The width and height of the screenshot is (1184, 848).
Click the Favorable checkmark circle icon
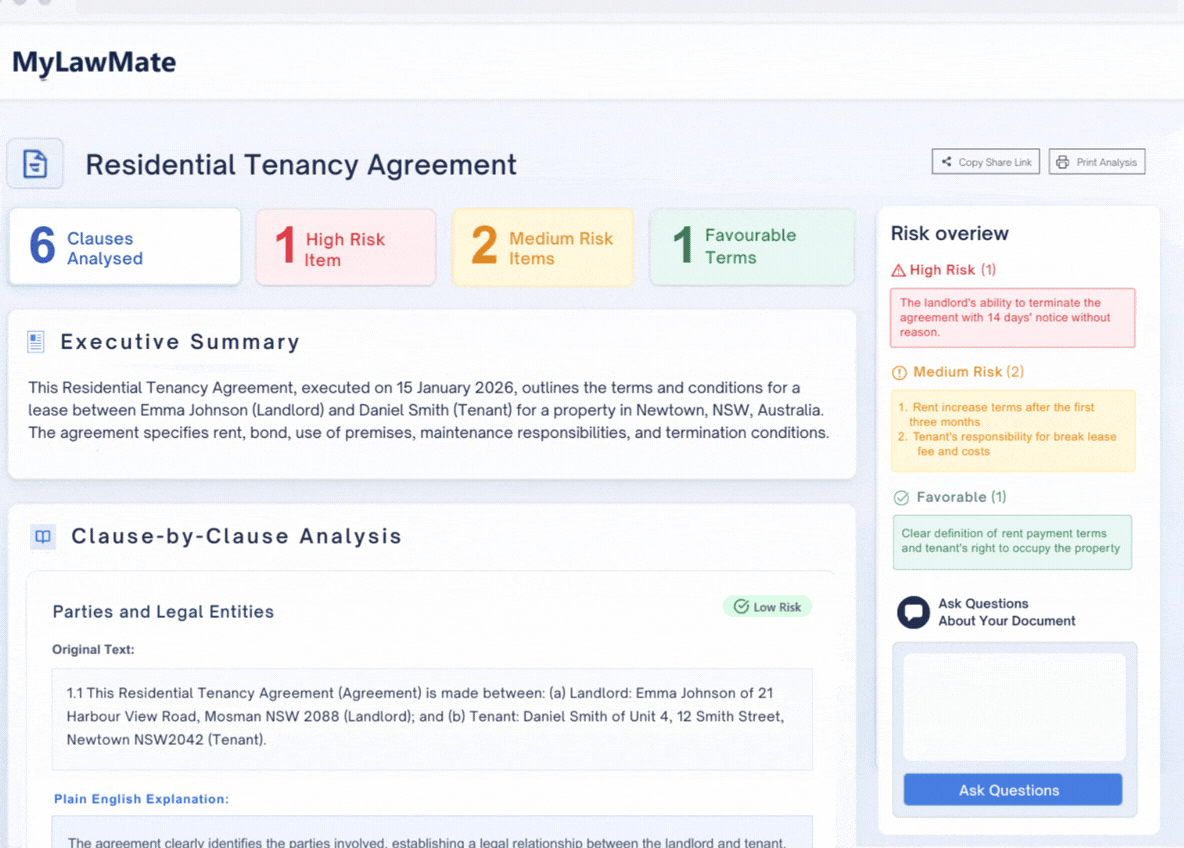901,497
